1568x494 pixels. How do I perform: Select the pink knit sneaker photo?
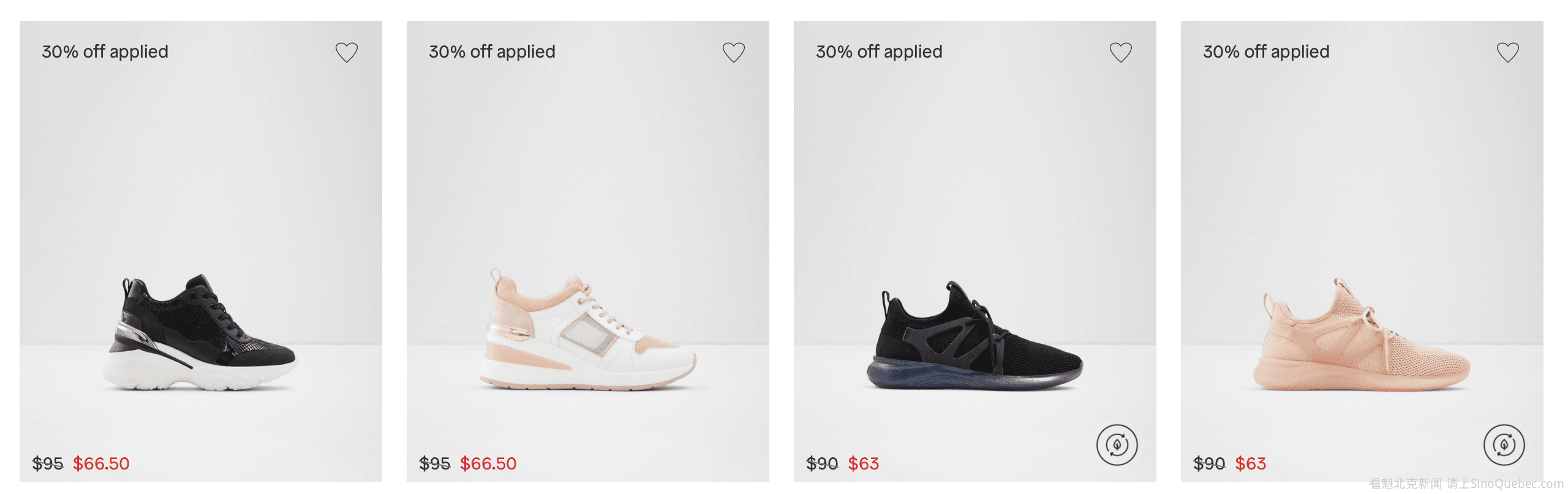[1362, 337]
